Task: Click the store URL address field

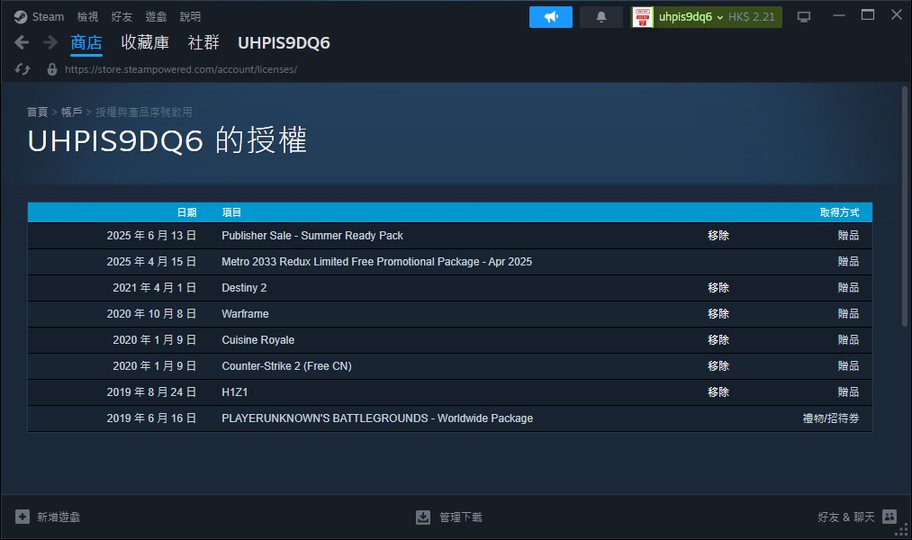Action: tap(180, 70)
